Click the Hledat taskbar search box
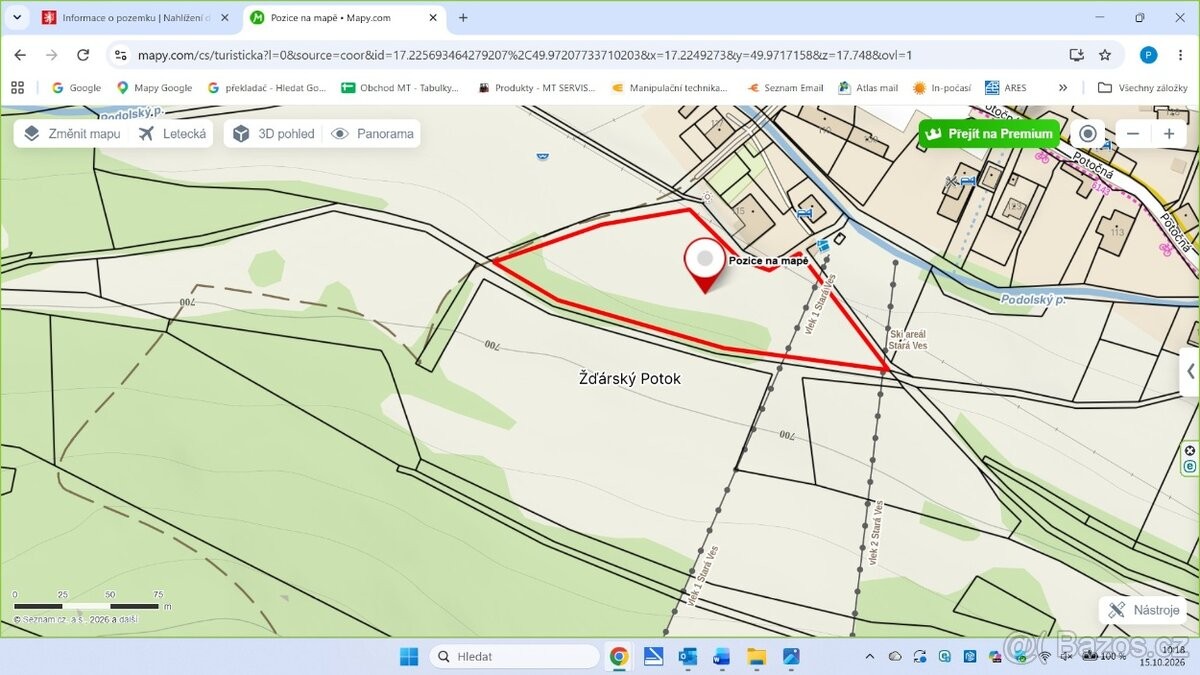 point(514,656)
